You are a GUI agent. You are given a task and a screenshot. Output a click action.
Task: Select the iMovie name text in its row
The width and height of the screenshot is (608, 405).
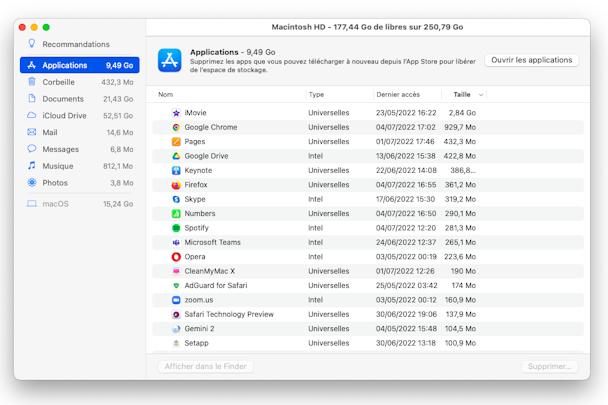pyautogui.click(x=195, y=113)
